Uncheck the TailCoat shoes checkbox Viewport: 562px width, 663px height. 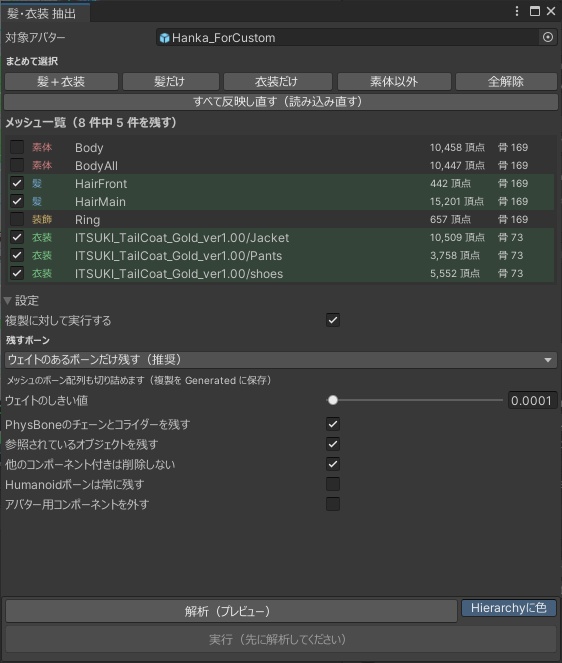[x=17, y=273]
